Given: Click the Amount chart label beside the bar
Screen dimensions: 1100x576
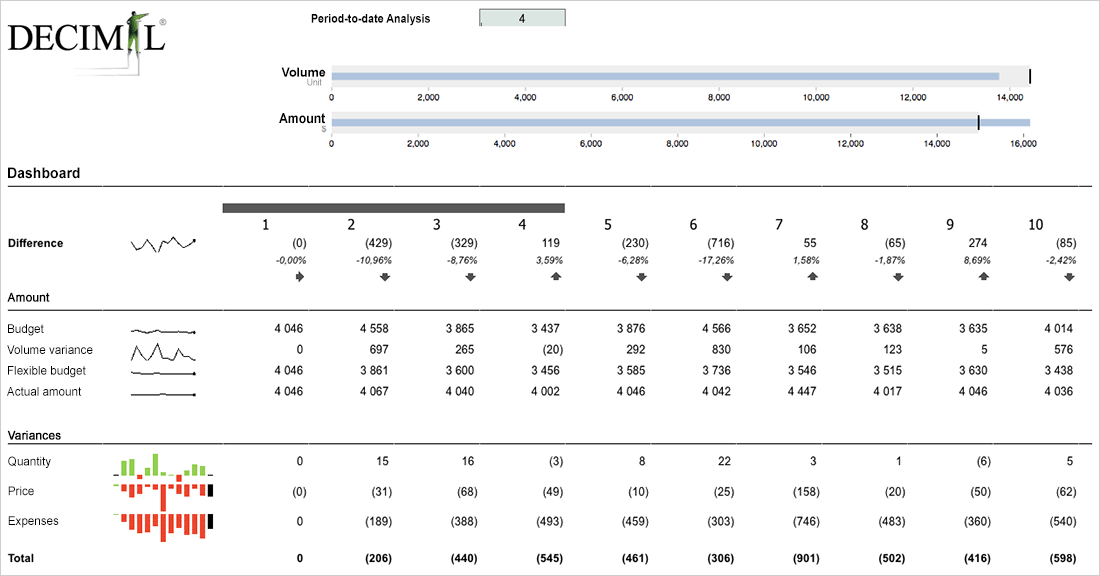Looking at the screenshot, I should tap(302, 119).
